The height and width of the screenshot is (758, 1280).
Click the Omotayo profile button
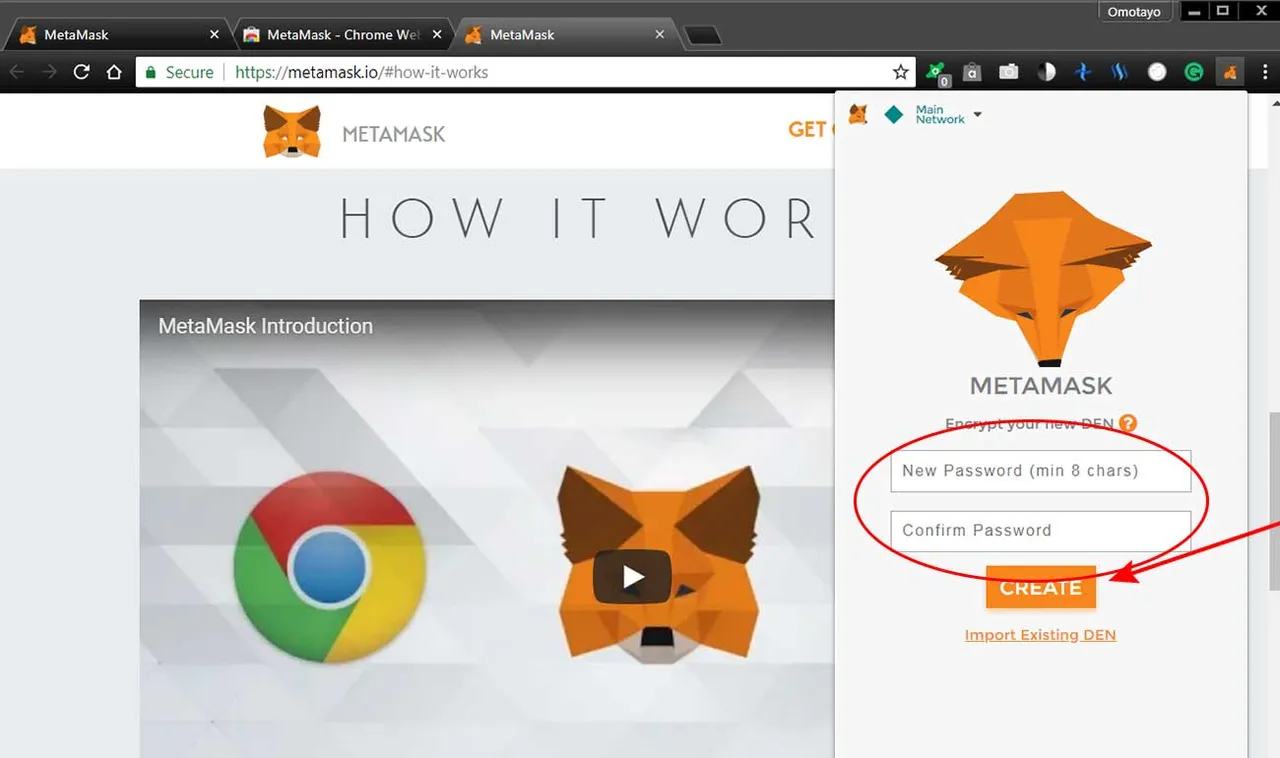point(1136,12)
